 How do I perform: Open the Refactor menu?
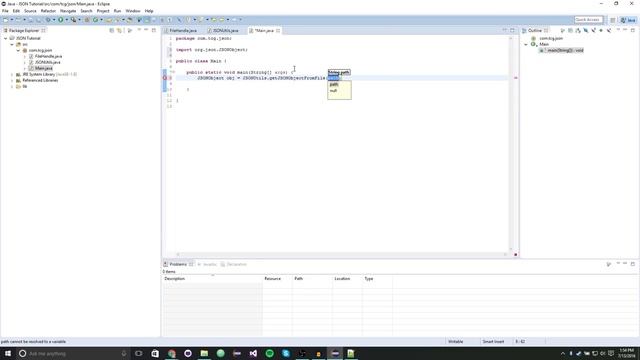pos(48,11)
